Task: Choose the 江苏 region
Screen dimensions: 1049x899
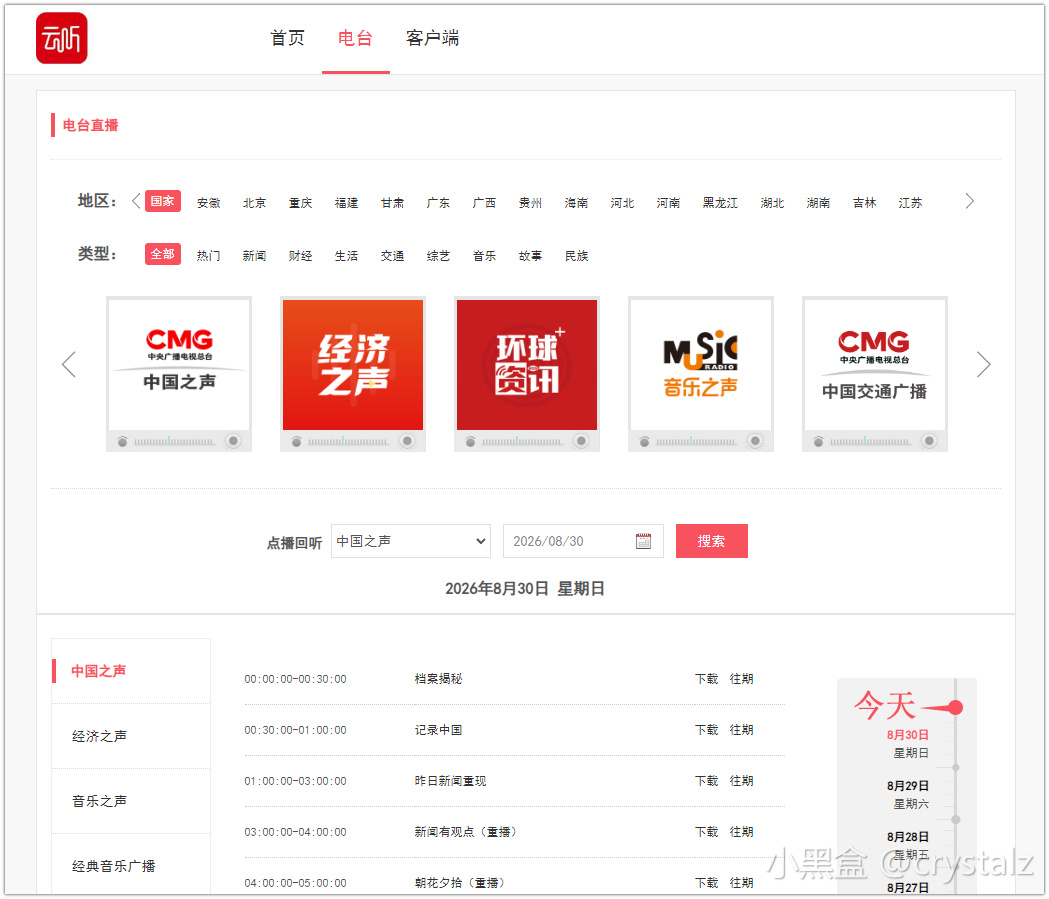Action: pos(911,203)
